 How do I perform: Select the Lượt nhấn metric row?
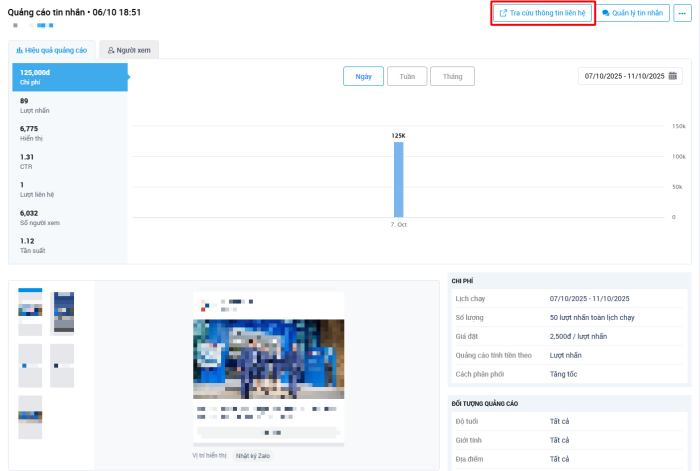[69, 105]
